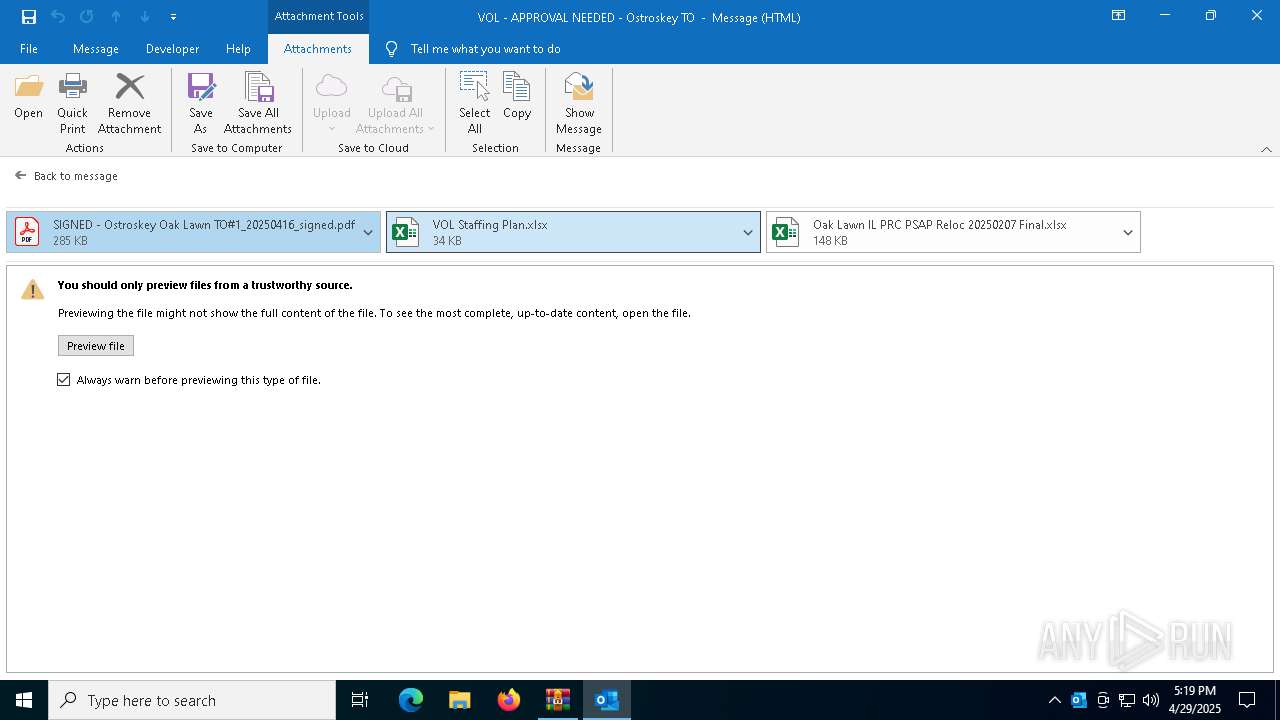Save All Attachments to computer
Viewport: 1280px width, 720px height.
(x=258, y=104)
